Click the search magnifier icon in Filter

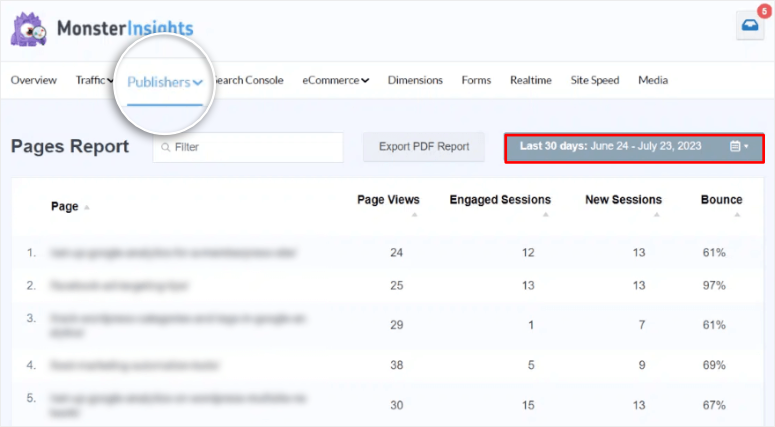pos(166,147)
